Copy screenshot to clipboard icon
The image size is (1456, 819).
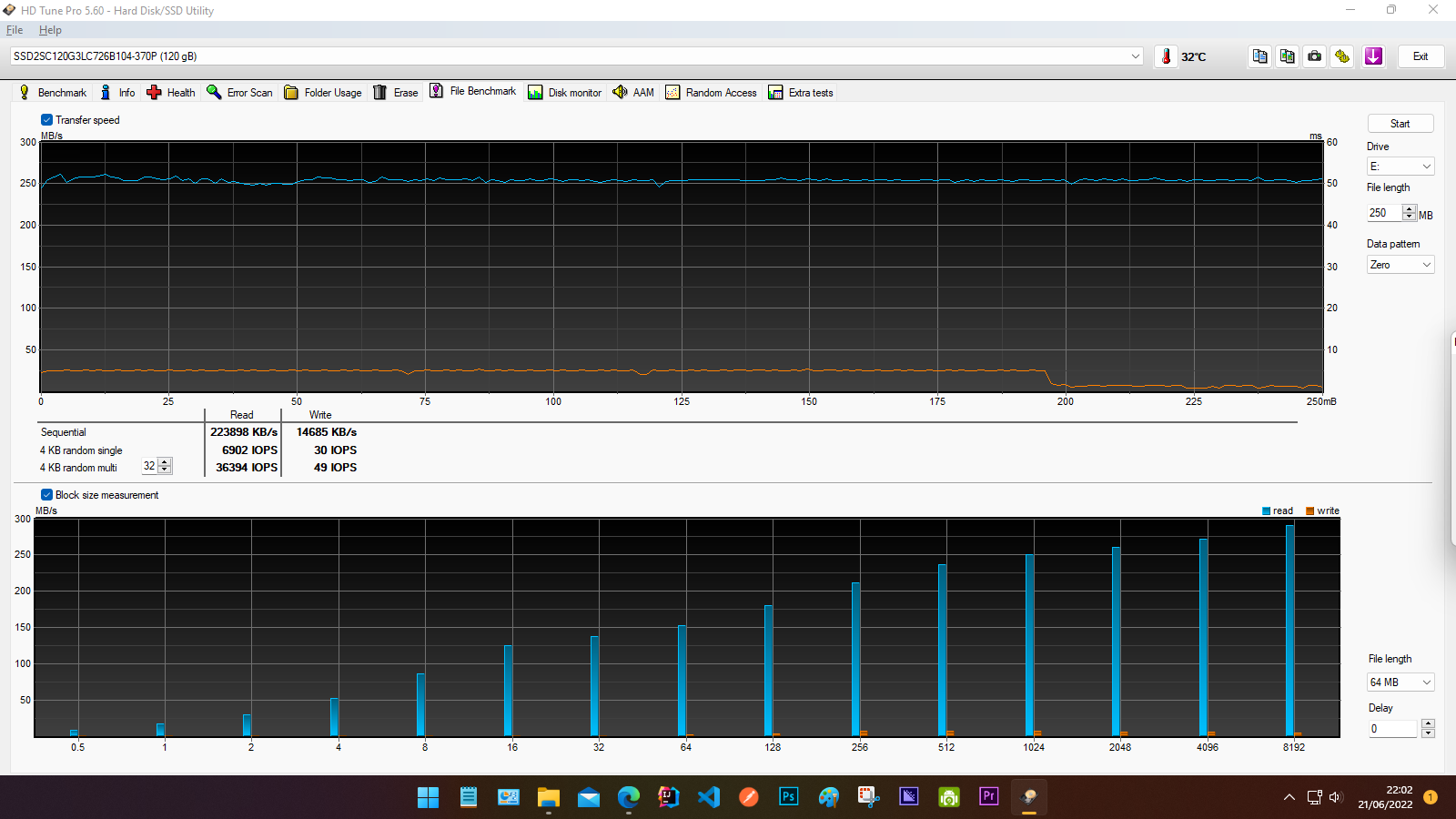(1287, 56)
